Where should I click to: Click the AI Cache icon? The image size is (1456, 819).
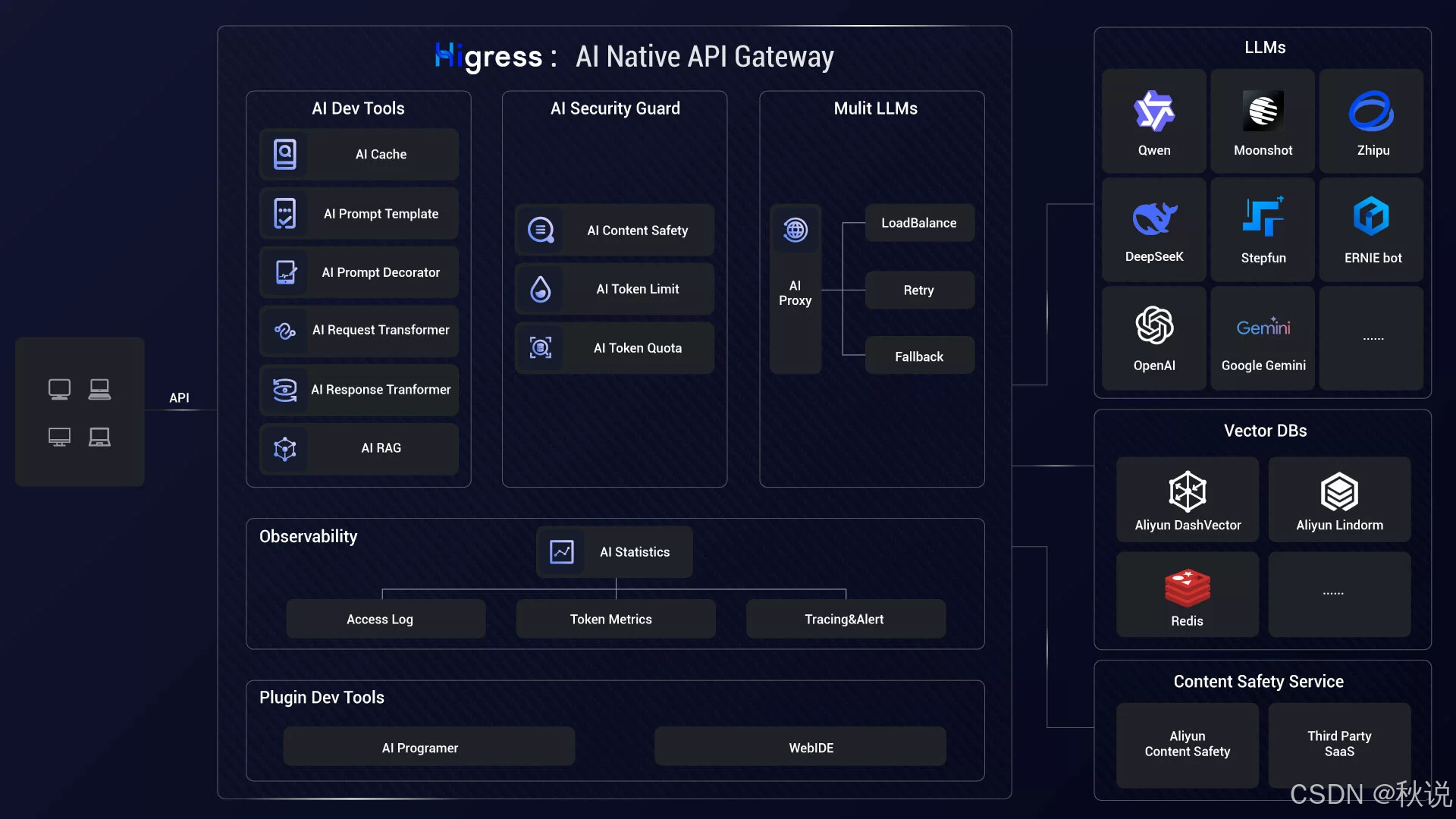[x=284, y=155]
